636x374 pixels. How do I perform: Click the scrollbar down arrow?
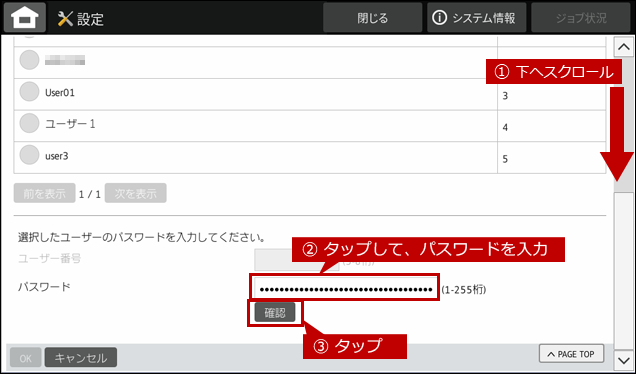coord(624,359)
